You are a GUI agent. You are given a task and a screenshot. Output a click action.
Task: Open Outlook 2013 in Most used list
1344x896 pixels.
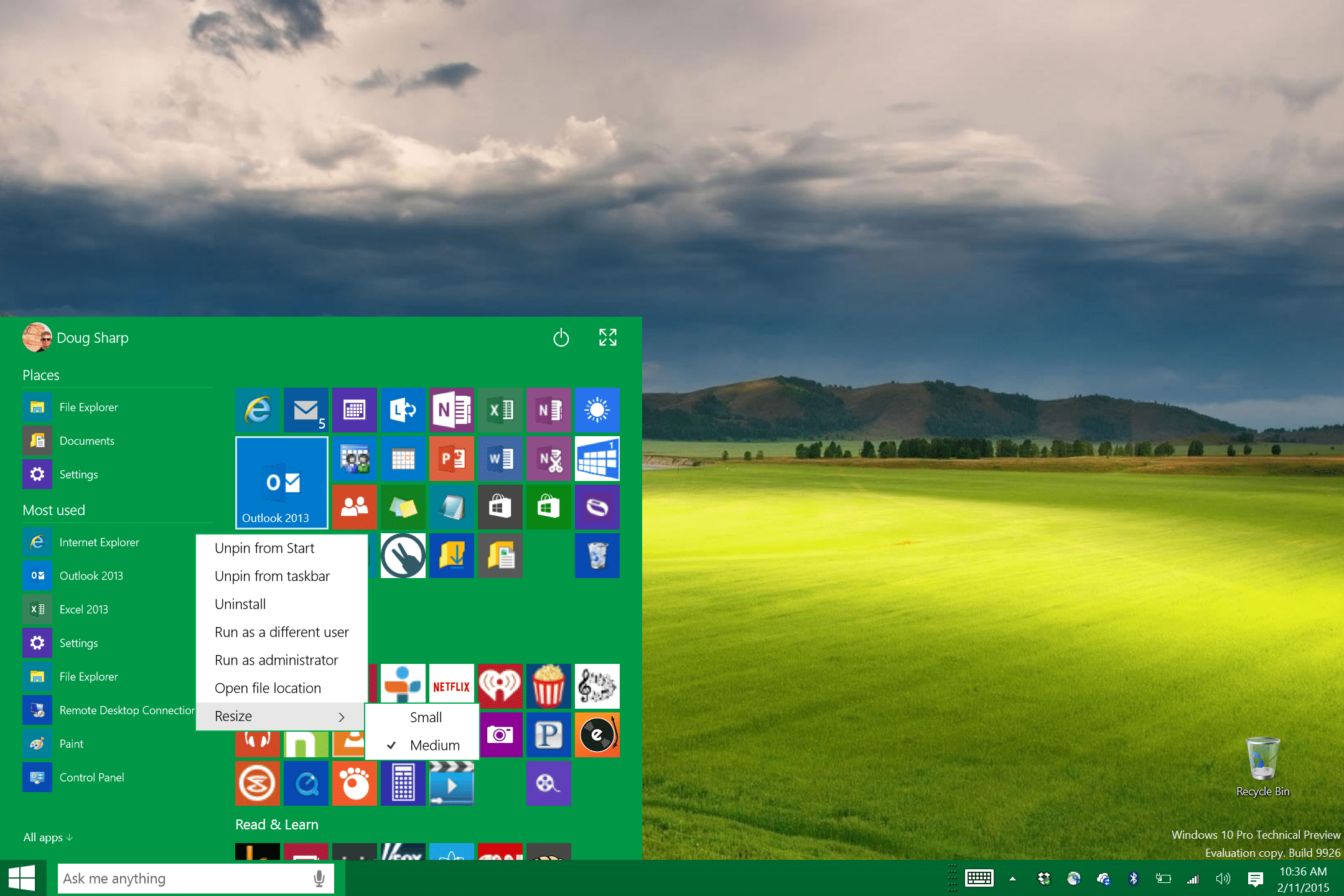pyautogui.click(x=109, y=576)
